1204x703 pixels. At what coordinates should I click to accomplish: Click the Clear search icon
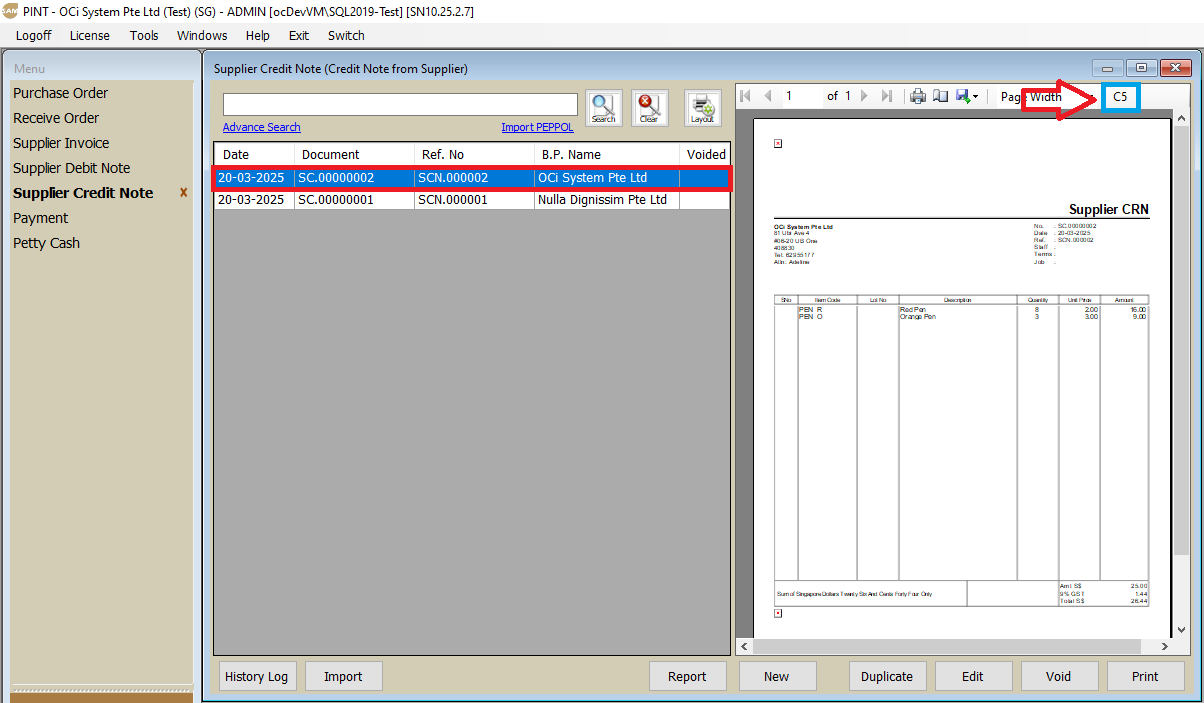coord(649,107)
